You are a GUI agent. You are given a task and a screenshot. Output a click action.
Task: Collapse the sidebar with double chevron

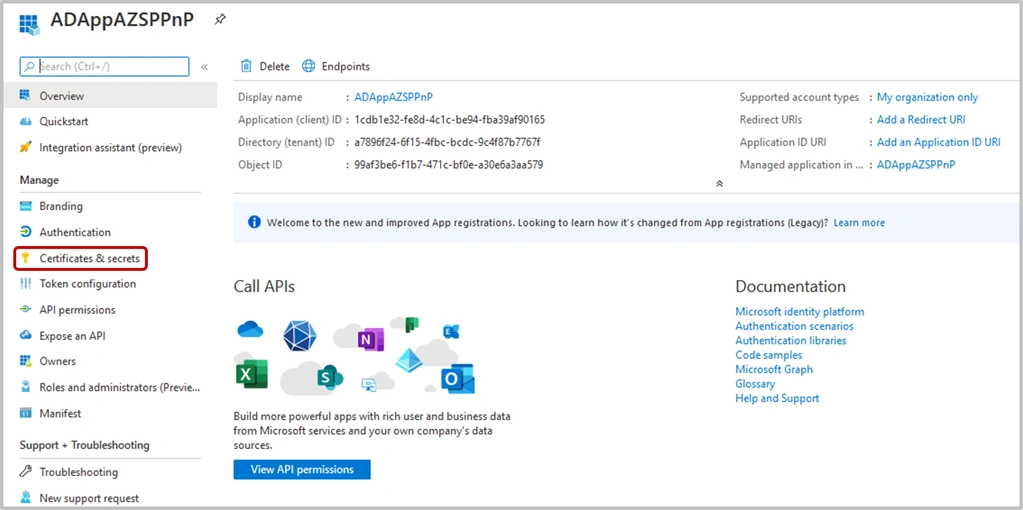204,67
